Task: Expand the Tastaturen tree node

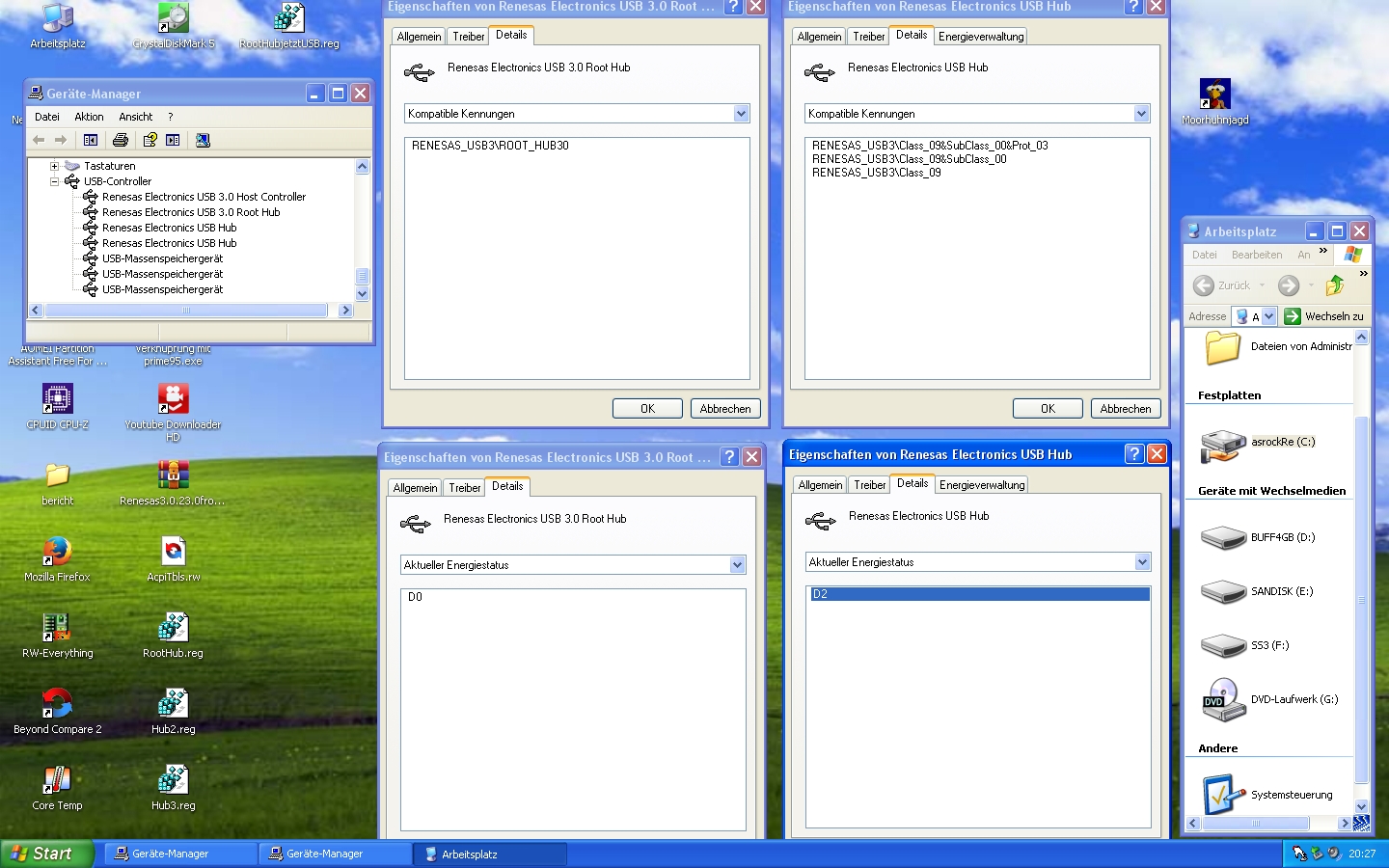Action: coord(55,166)
